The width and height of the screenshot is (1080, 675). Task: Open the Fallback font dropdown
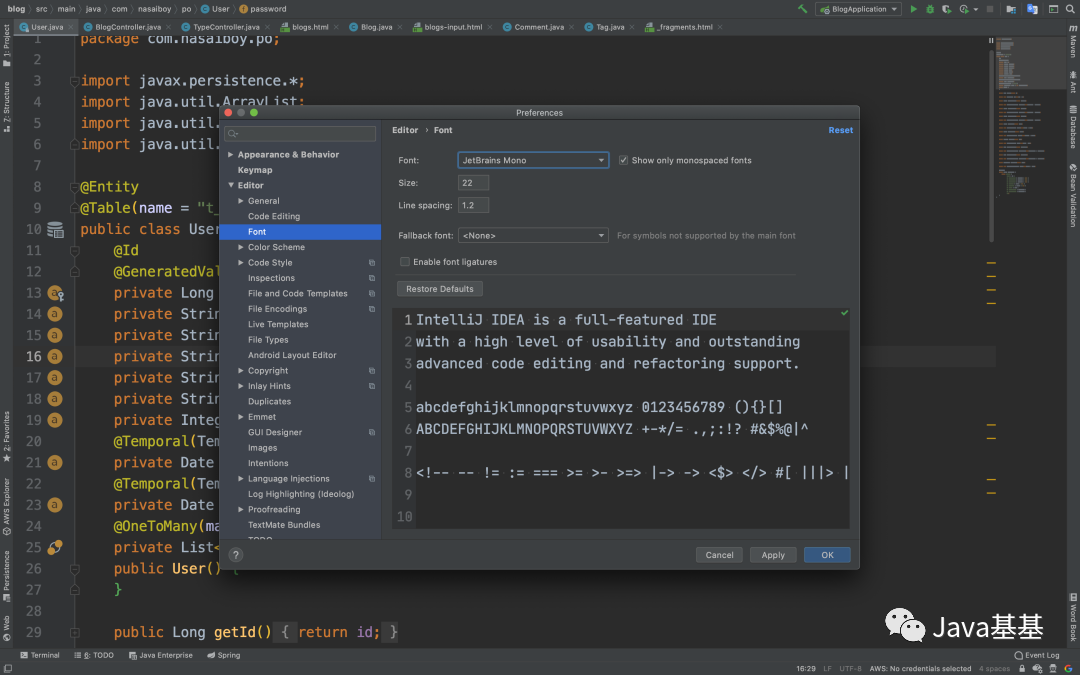click(x=533, y=236)
